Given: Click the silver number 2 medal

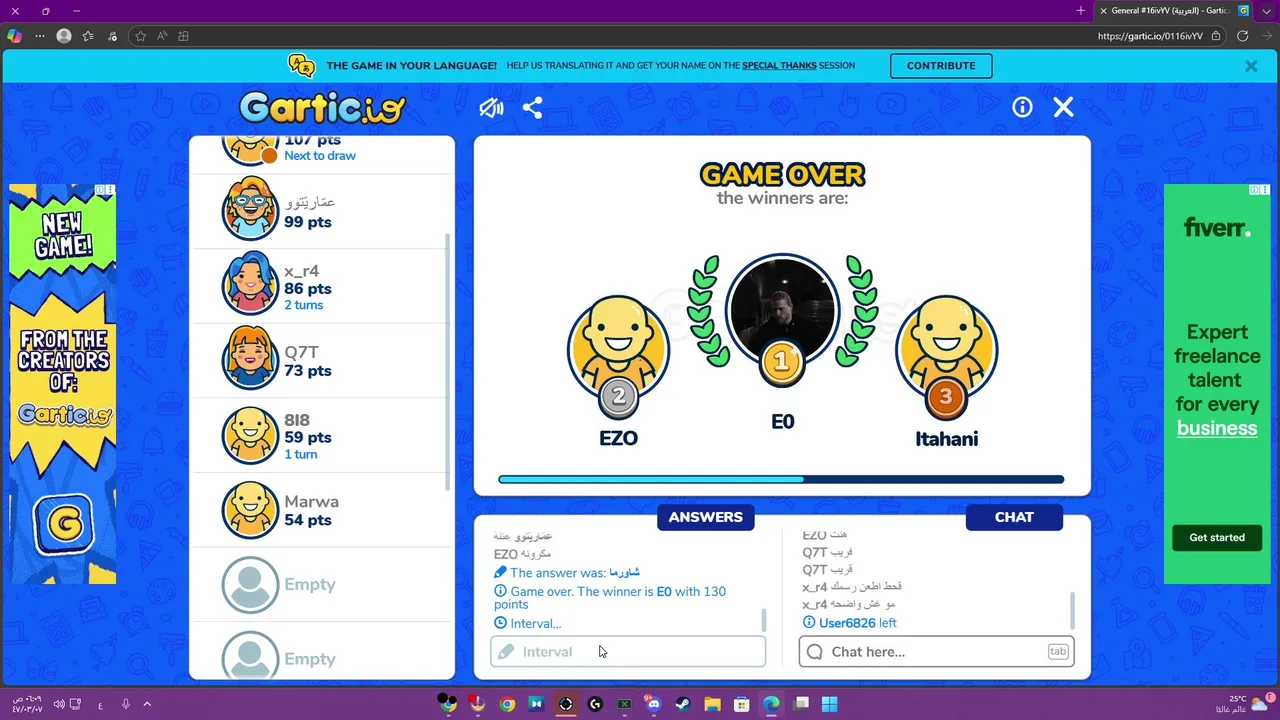Looking at the screenshot, I should point(618,397).
